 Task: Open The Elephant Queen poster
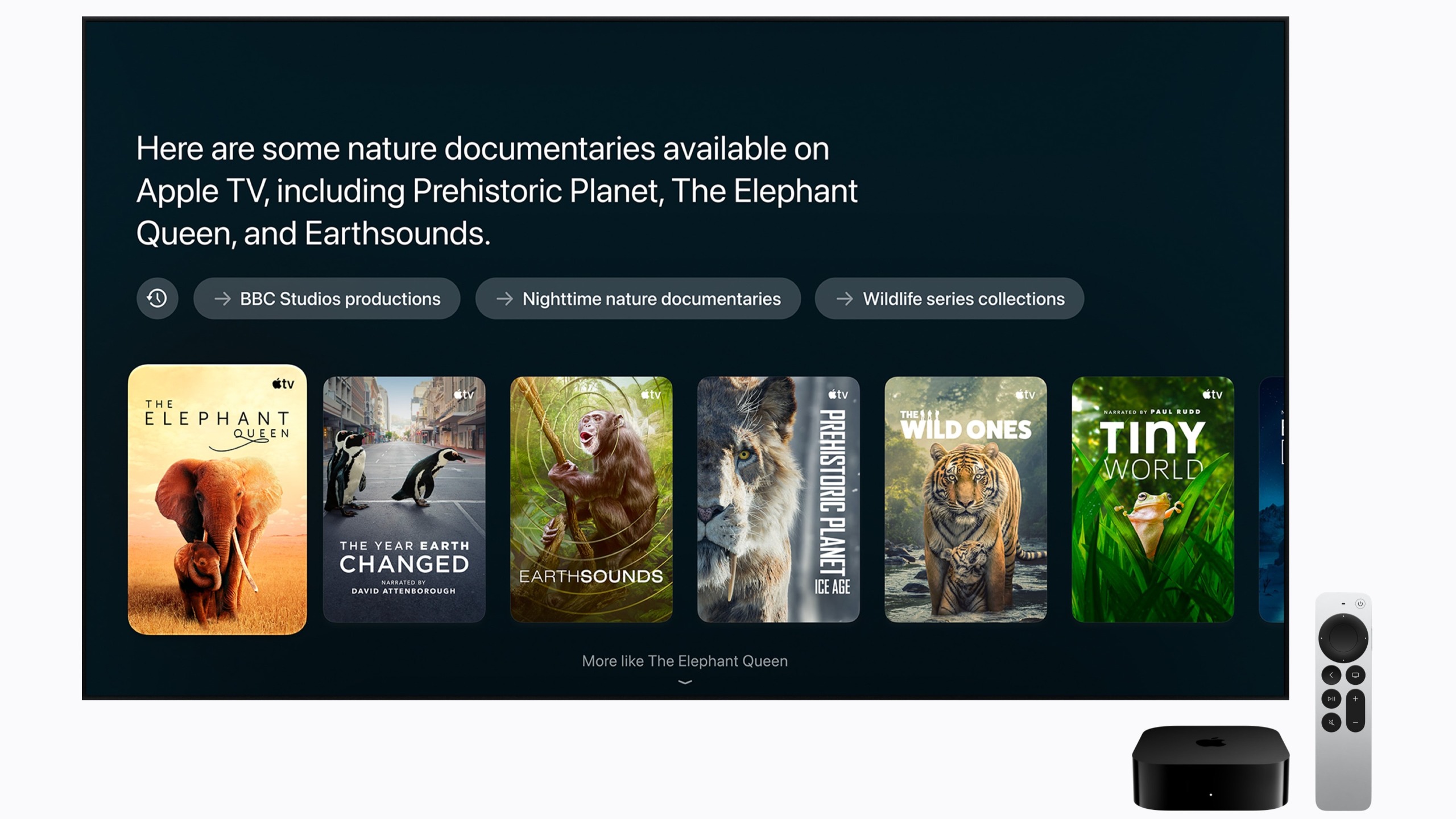click(217, 499)
